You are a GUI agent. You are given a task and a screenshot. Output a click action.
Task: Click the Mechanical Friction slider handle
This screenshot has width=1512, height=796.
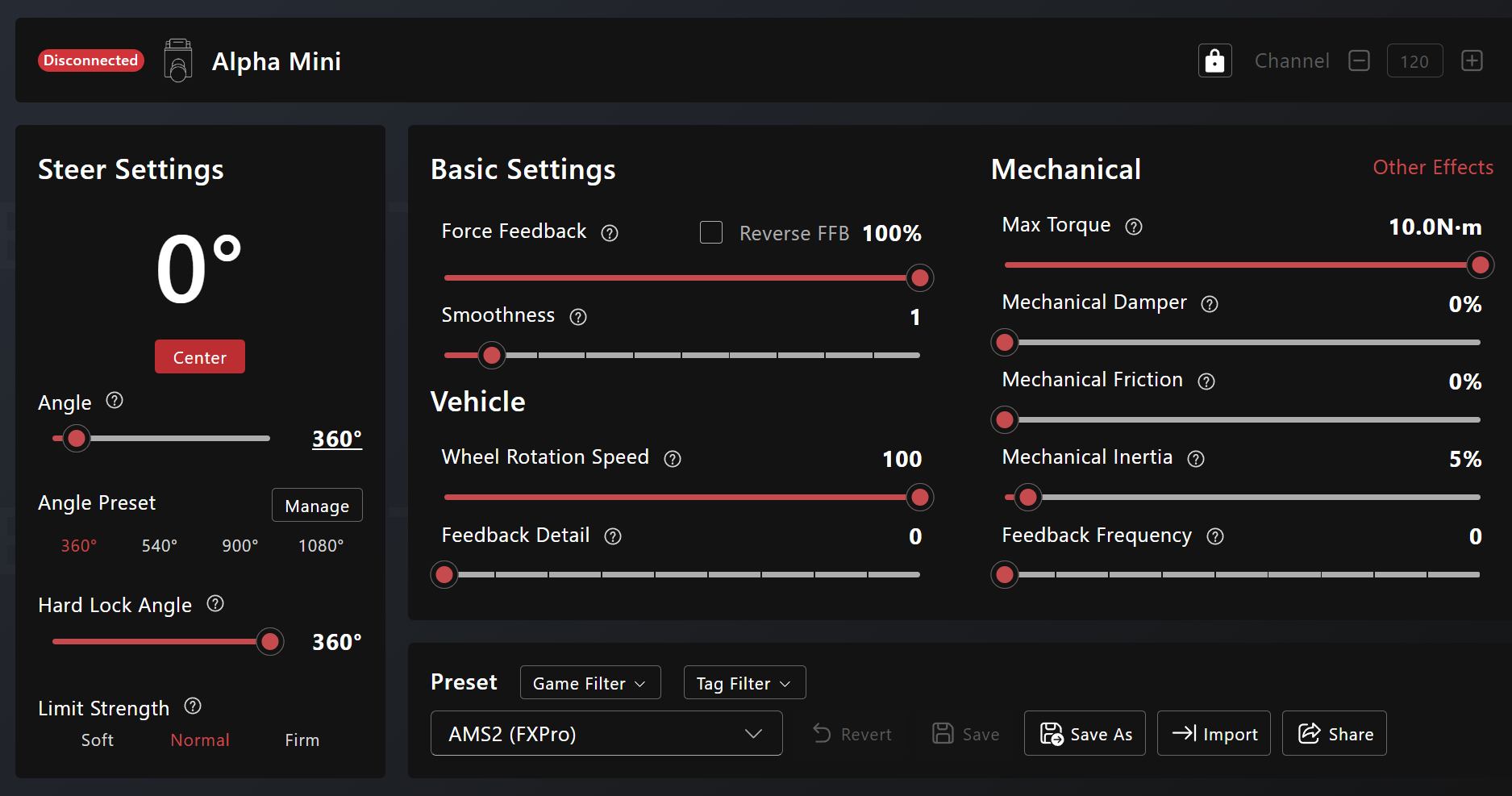1005,420
